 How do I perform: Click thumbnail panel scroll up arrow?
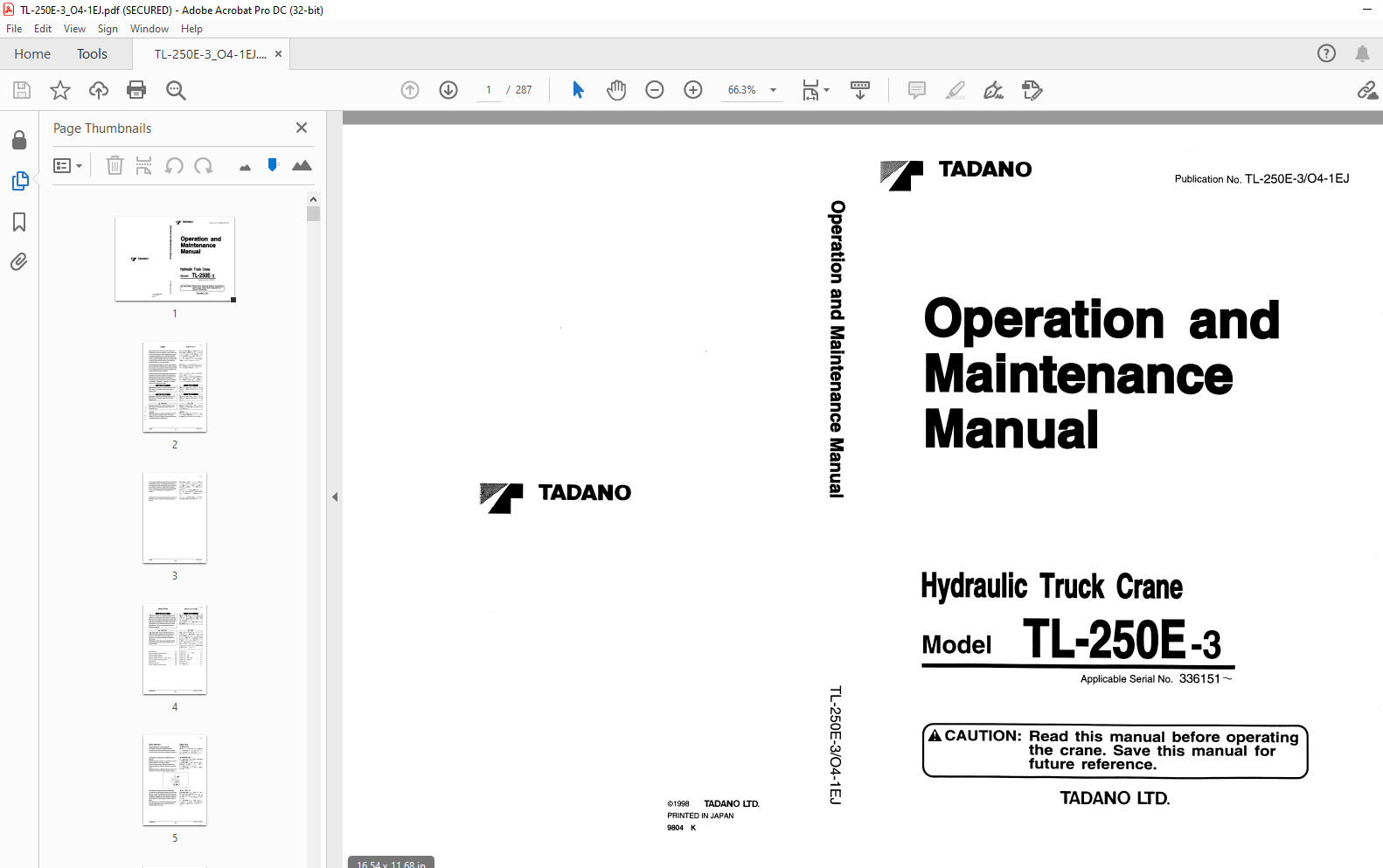click(313, 199)
